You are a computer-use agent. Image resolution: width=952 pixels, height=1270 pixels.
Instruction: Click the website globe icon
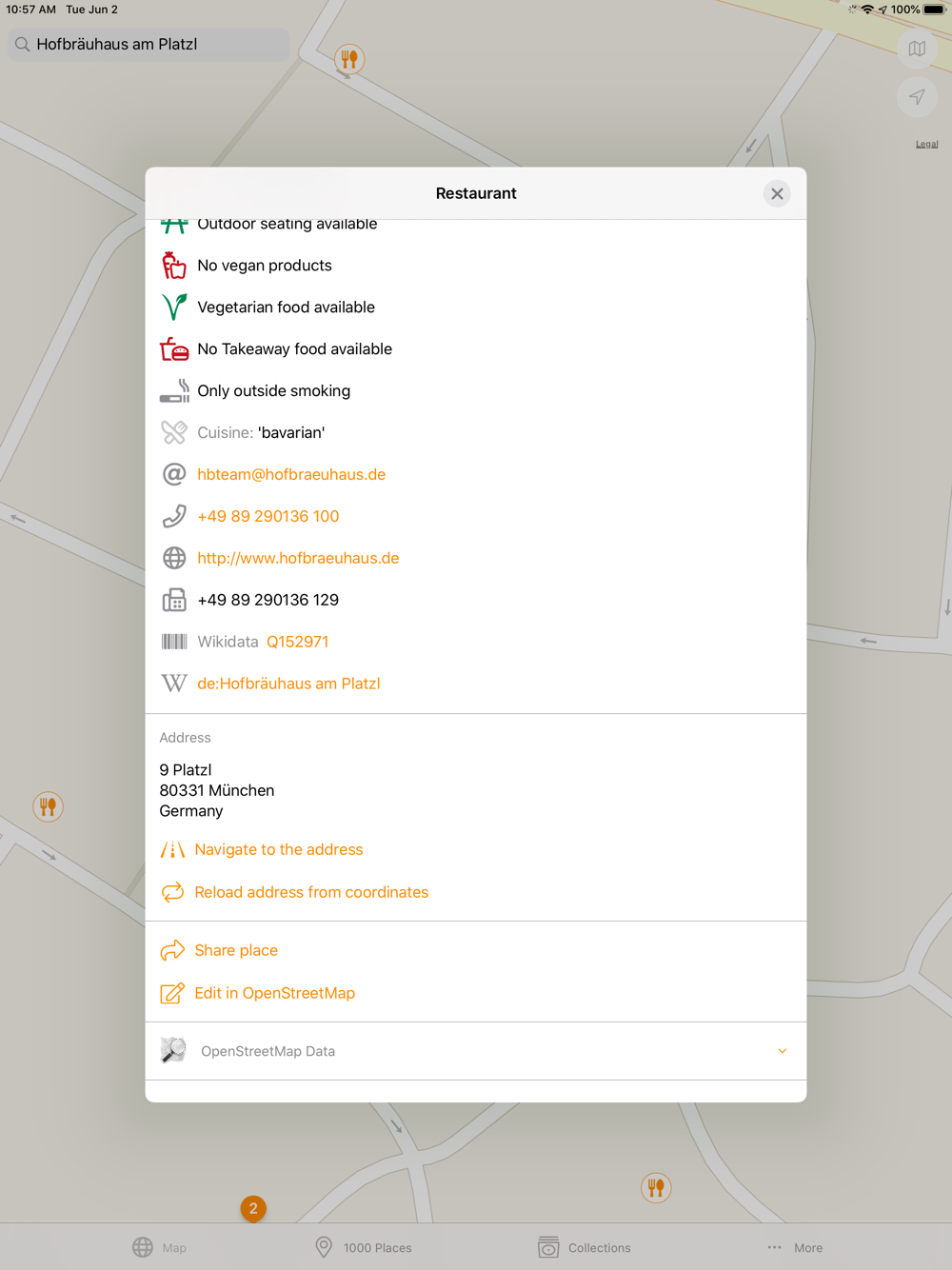(174, 558)
